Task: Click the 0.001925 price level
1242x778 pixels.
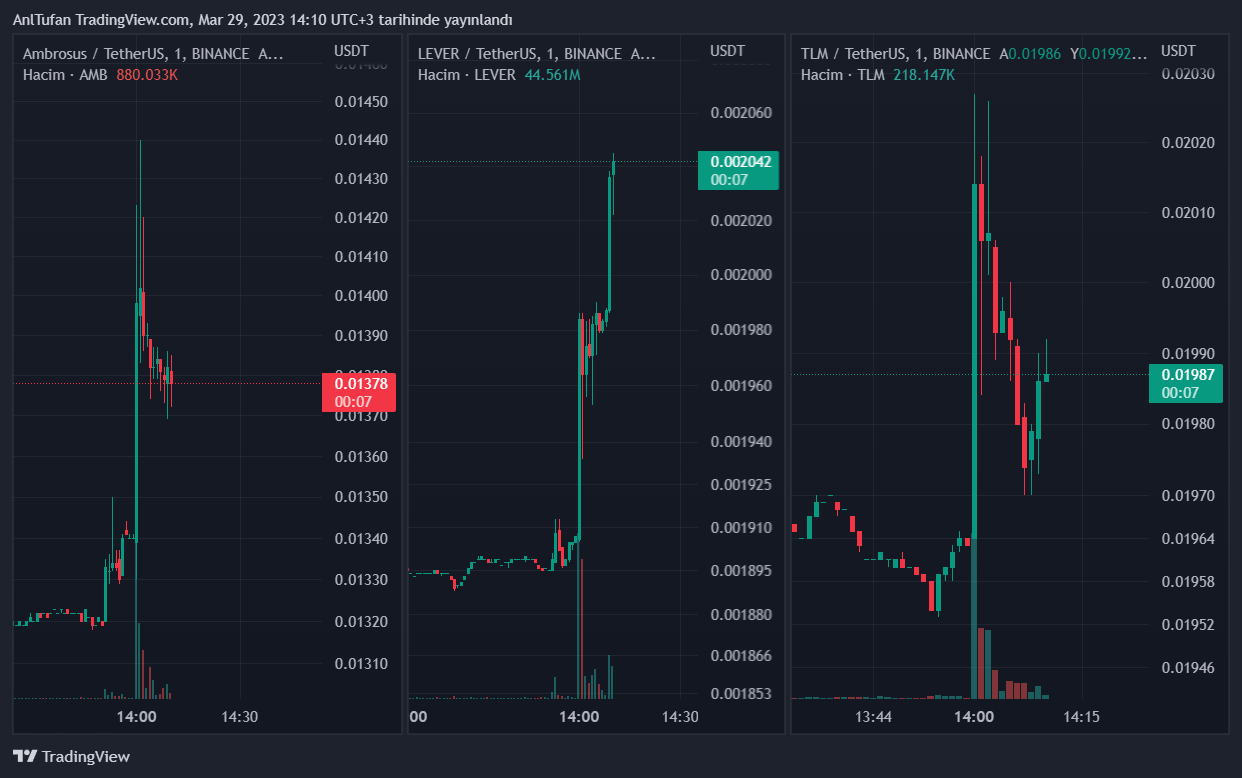Action: click(x=741, y=485)
